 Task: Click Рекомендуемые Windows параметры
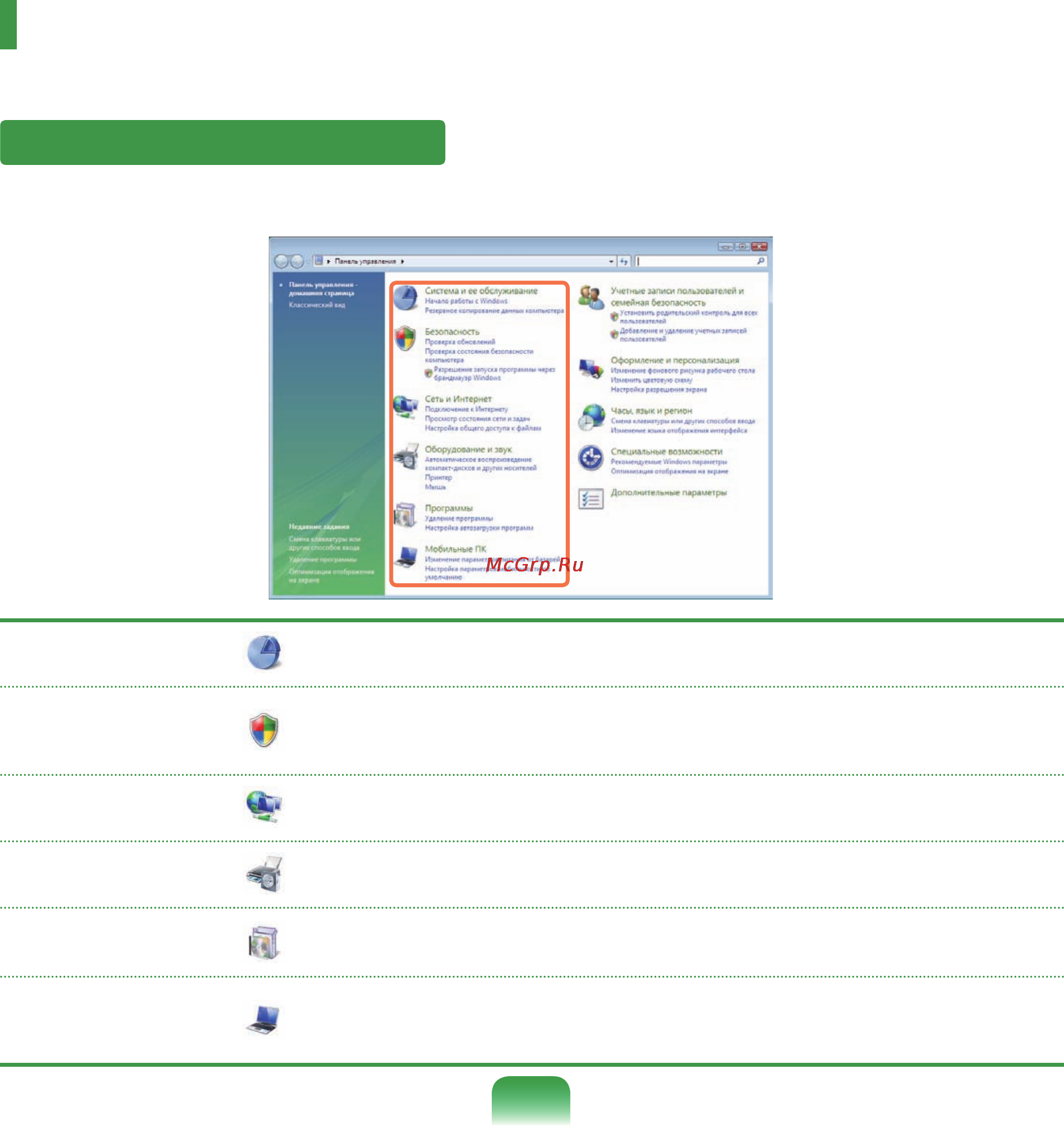pos(669,462)
